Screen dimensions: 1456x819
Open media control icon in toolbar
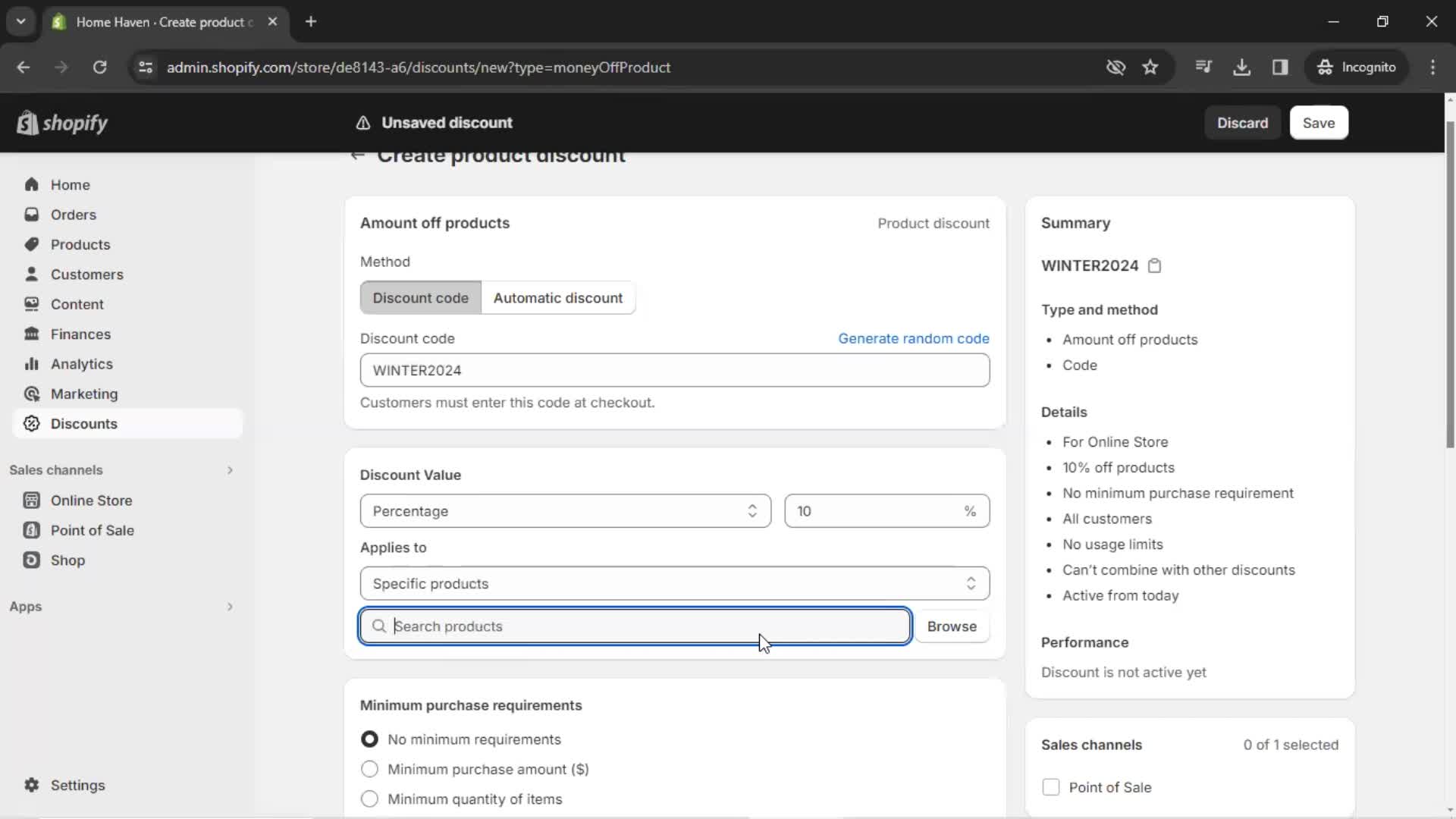click(x=1203, y=67)
